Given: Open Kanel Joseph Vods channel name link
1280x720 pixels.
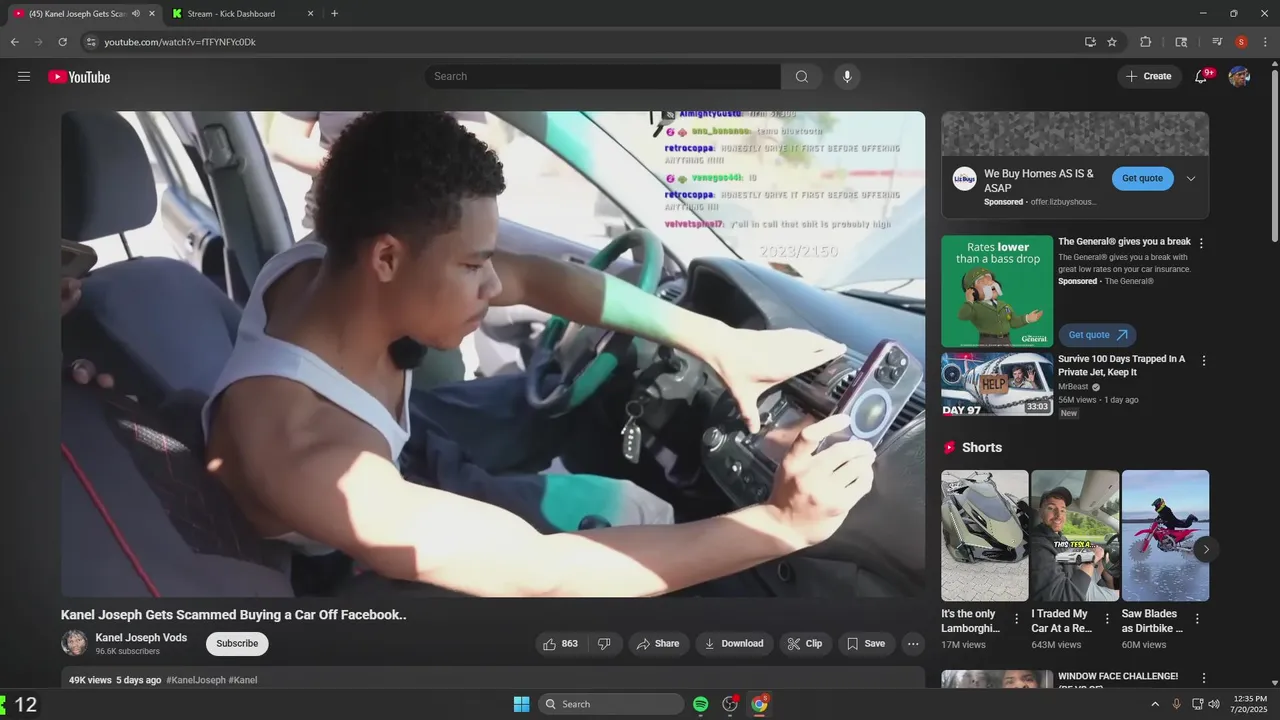Looking at the screenshot, I should point(141,638).
